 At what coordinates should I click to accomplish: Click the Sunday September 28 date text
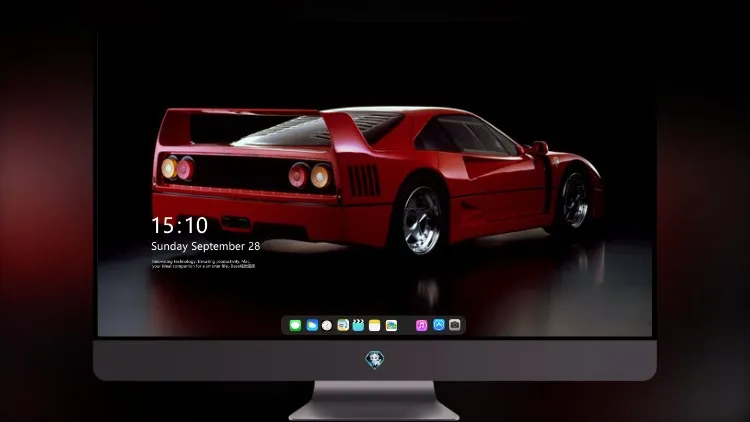[206, 246]
